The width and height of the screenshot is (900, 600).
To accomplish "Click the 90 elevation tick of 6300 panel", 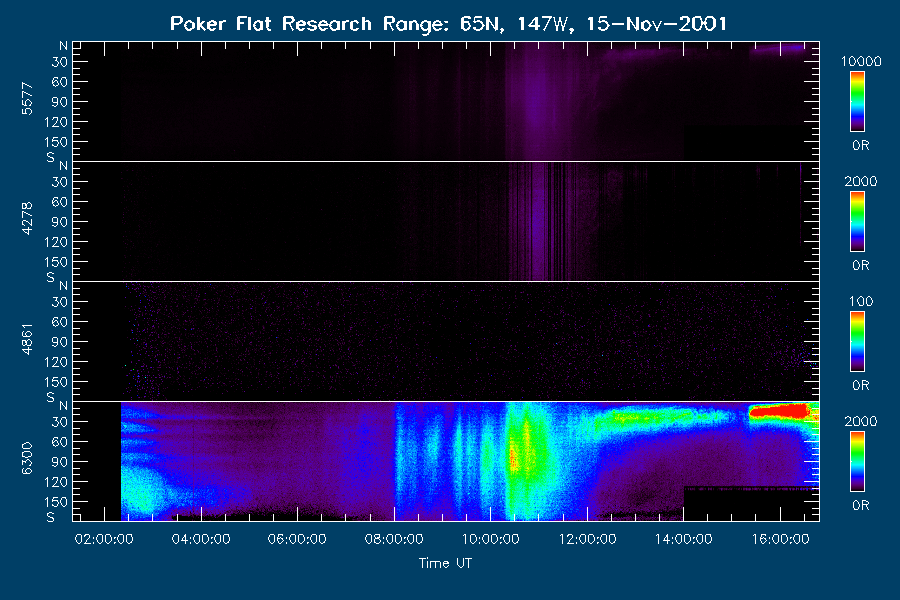I will [x=60, y=462].
